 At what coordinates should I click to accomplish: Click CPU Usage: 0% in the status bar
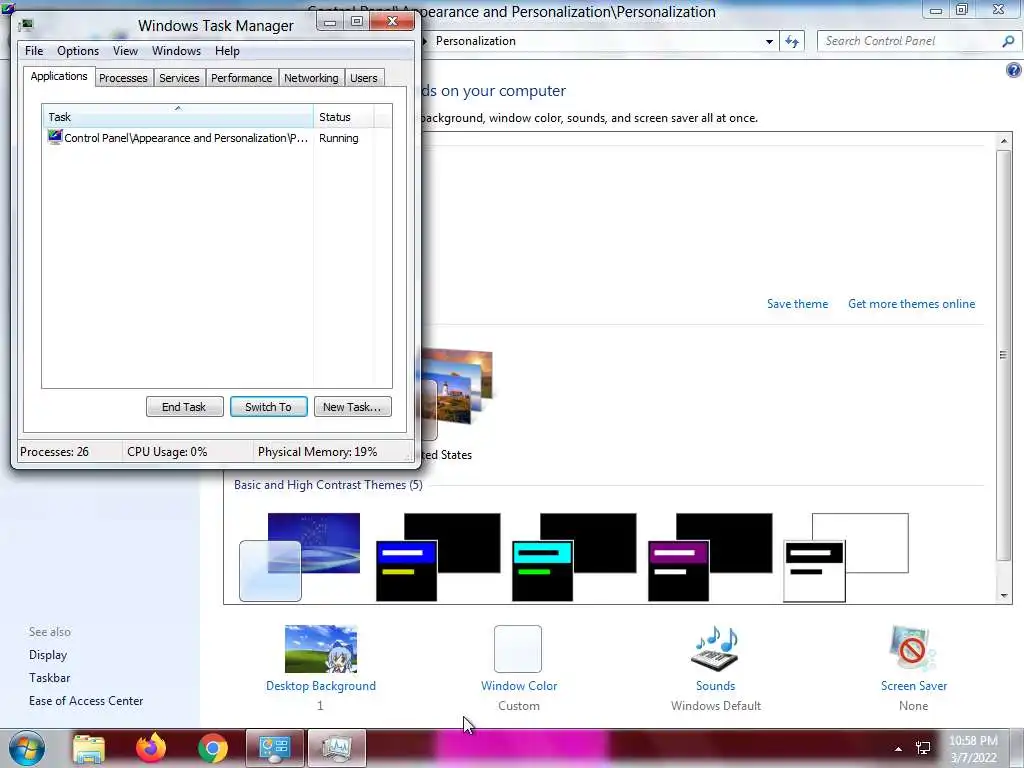167,452
